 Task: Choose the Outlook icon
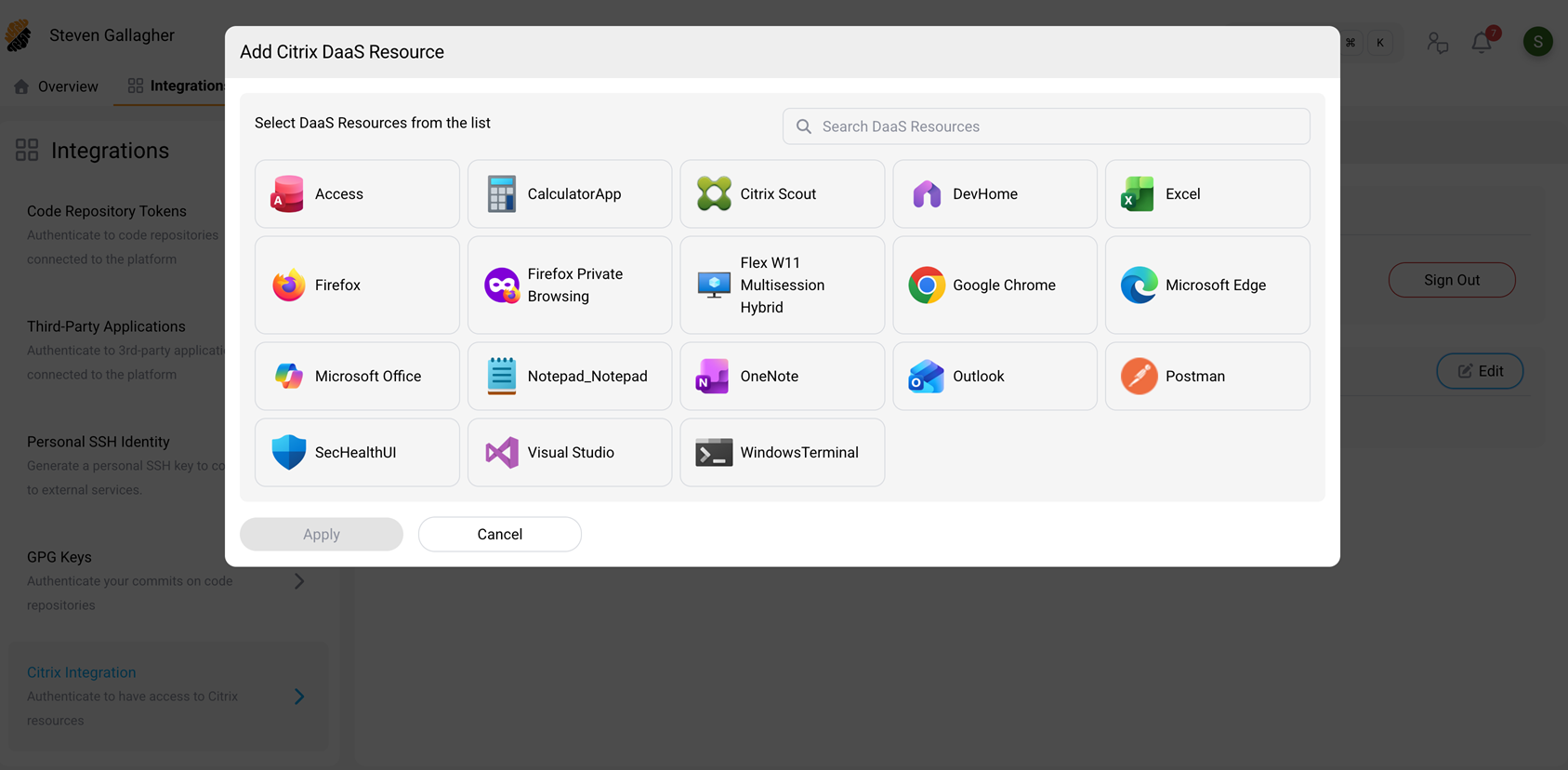pos(926,377)
